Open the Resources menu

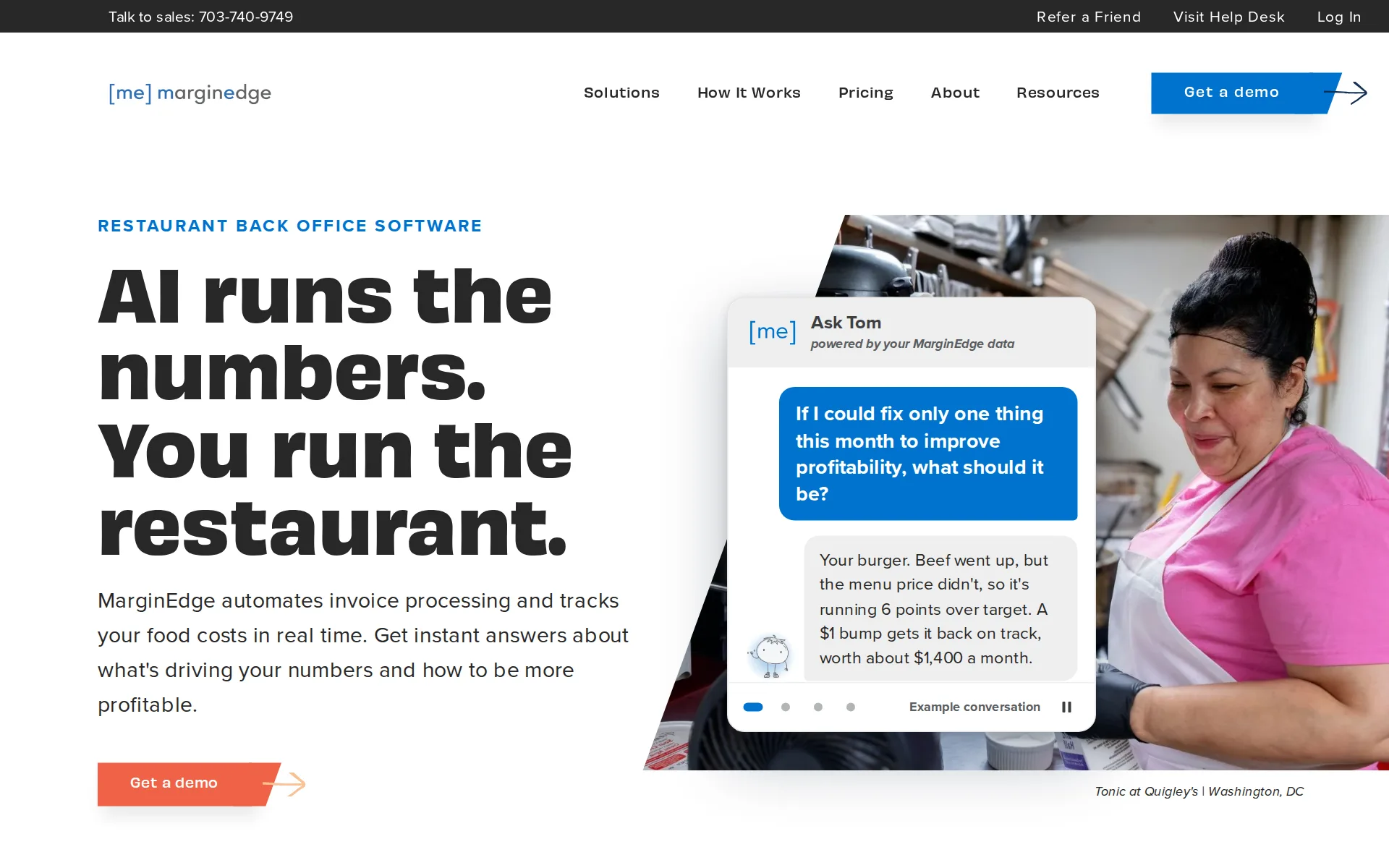coord(1058,93)
